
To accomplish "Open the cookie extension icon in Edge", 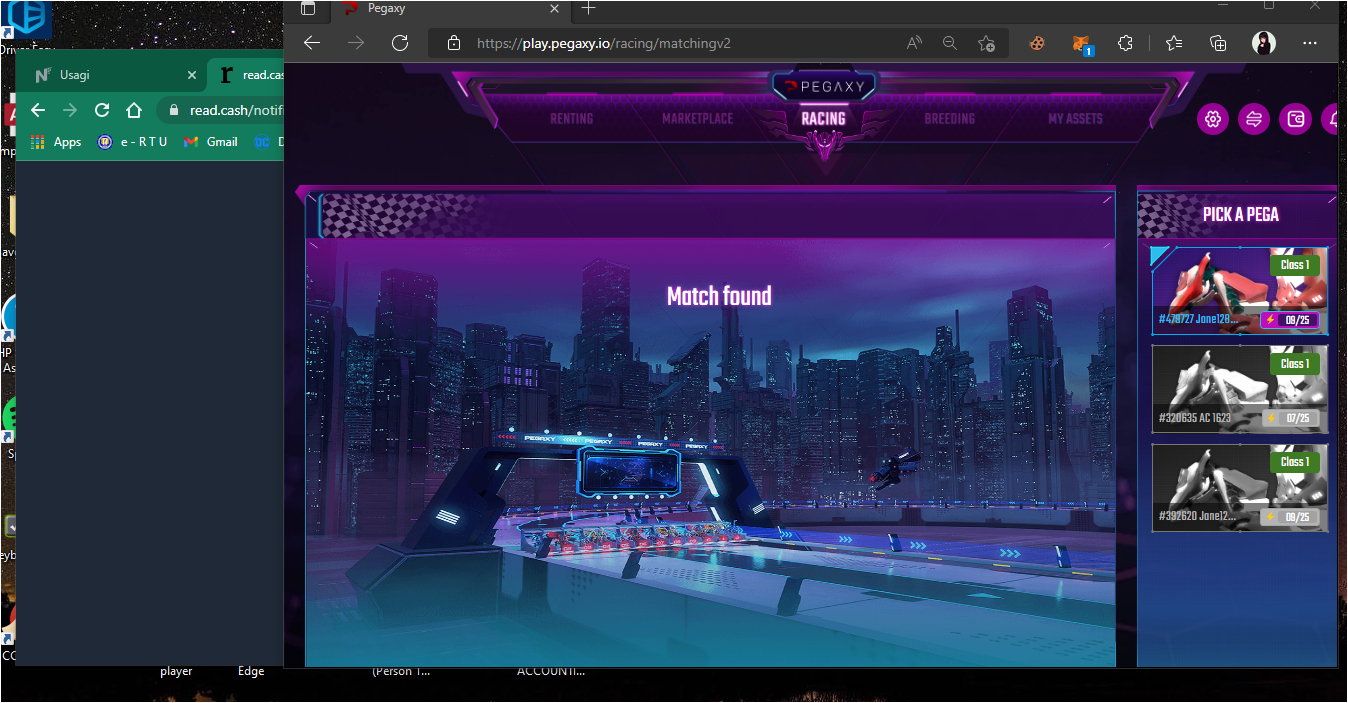I will [1037, 43].
